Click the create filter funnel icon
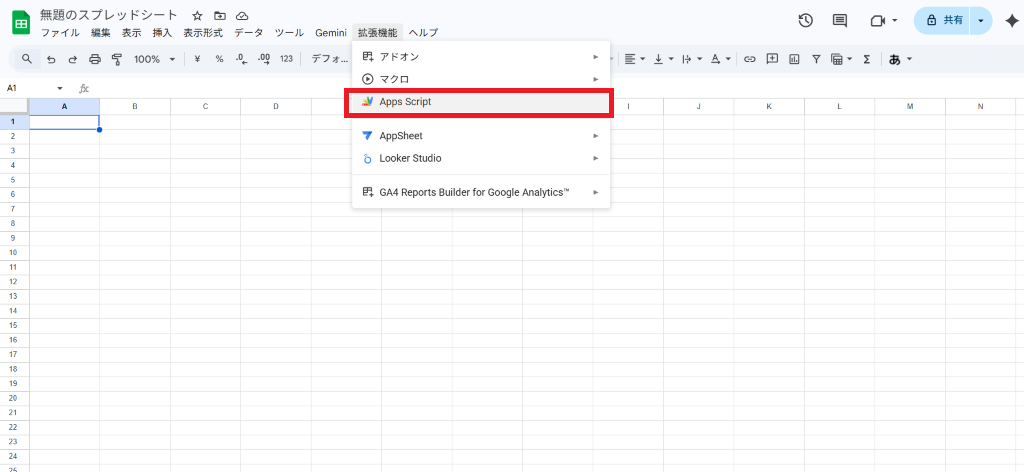This screenshot has height=472, width=1024. pos(816,59)
